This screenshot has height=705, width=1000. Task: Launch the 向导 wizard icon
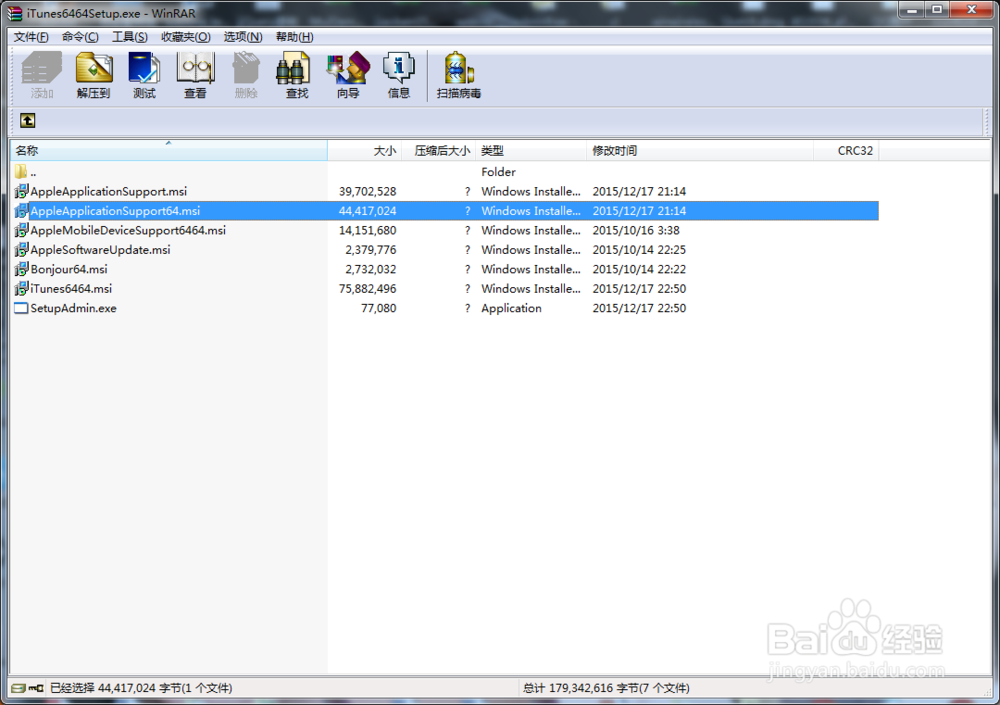(347, 75)
